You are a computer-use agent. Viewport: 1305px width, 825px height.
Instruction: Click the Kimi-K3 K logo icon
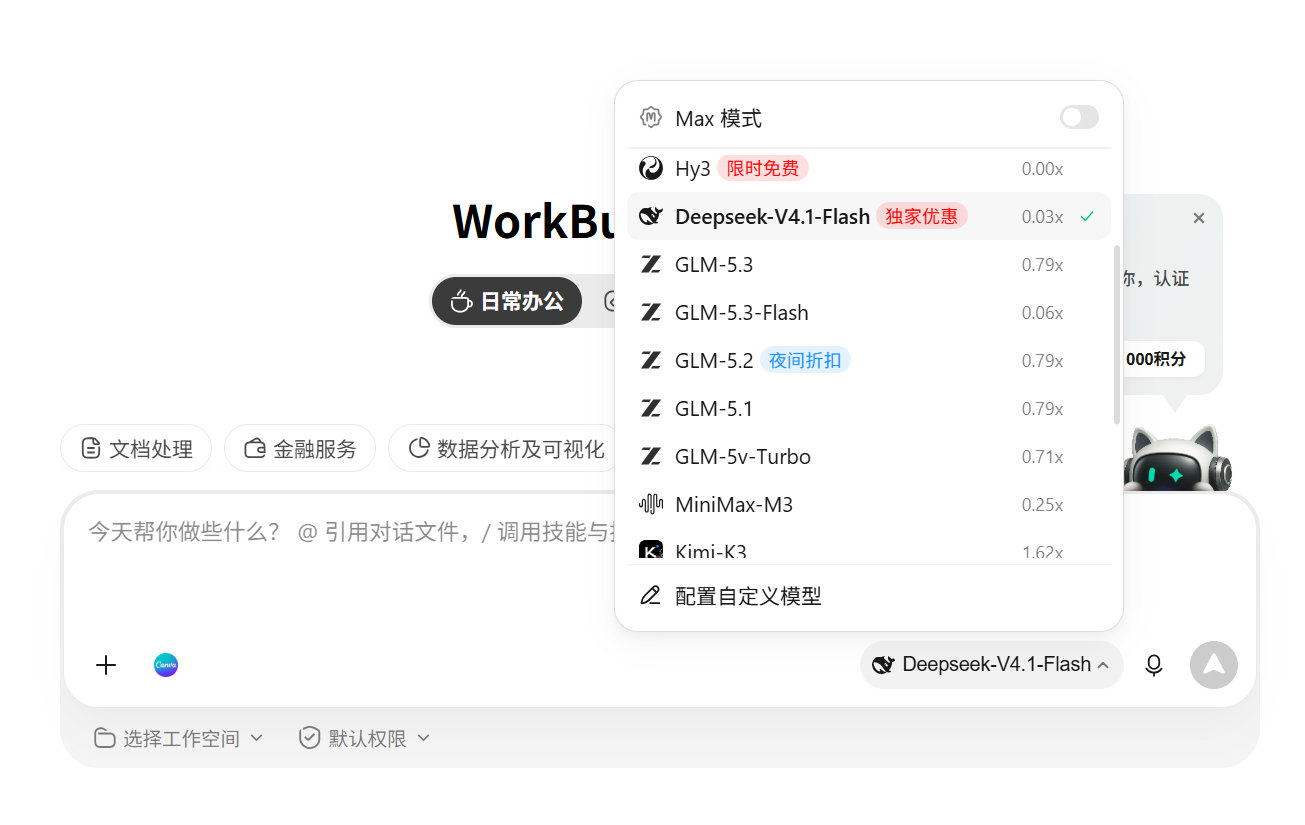coord(651,551)
